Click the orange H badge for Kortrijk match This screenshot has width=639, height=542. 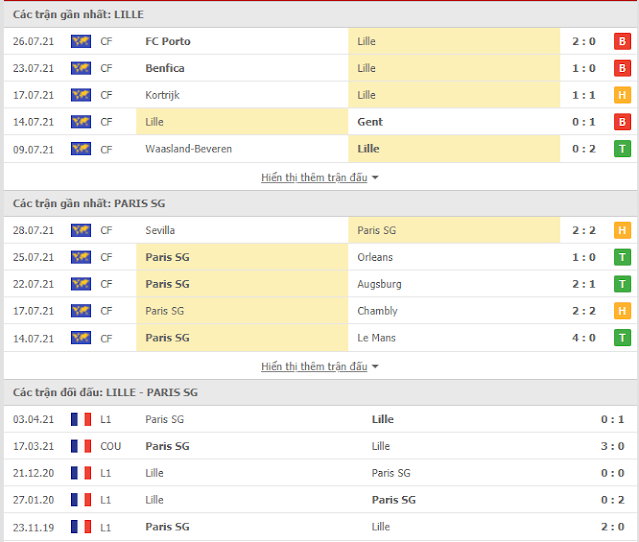coord(622,95)
